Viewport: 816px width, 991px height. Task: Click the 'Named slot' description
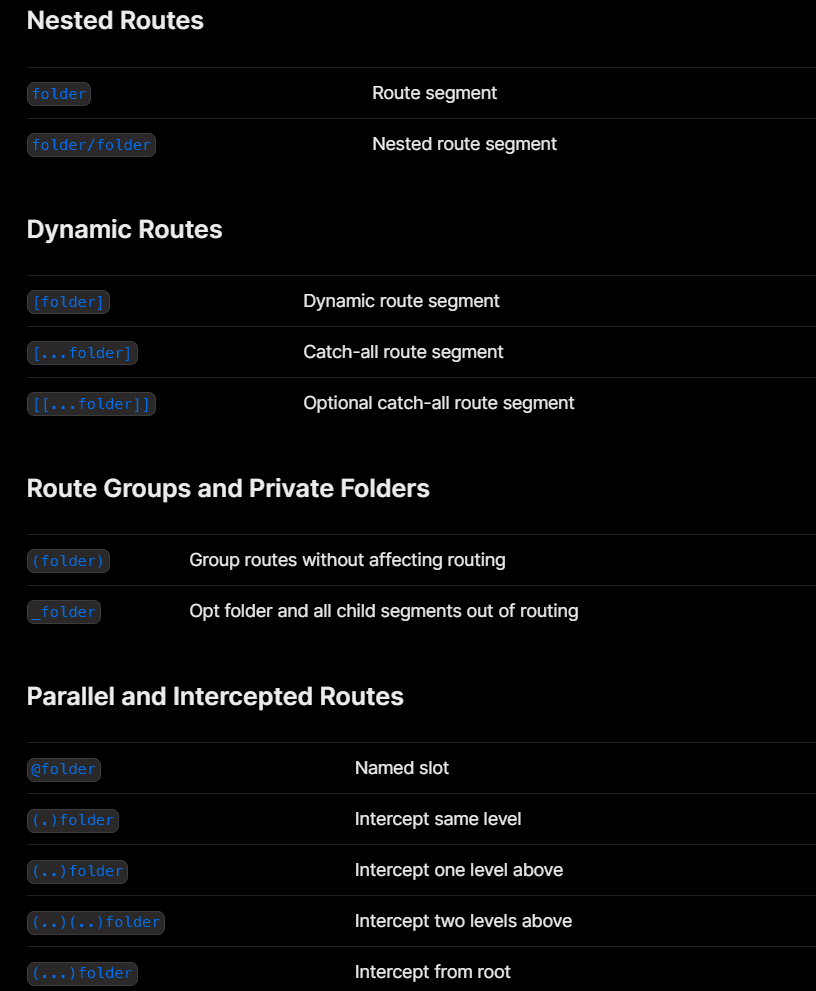click(x=401, y=768)
